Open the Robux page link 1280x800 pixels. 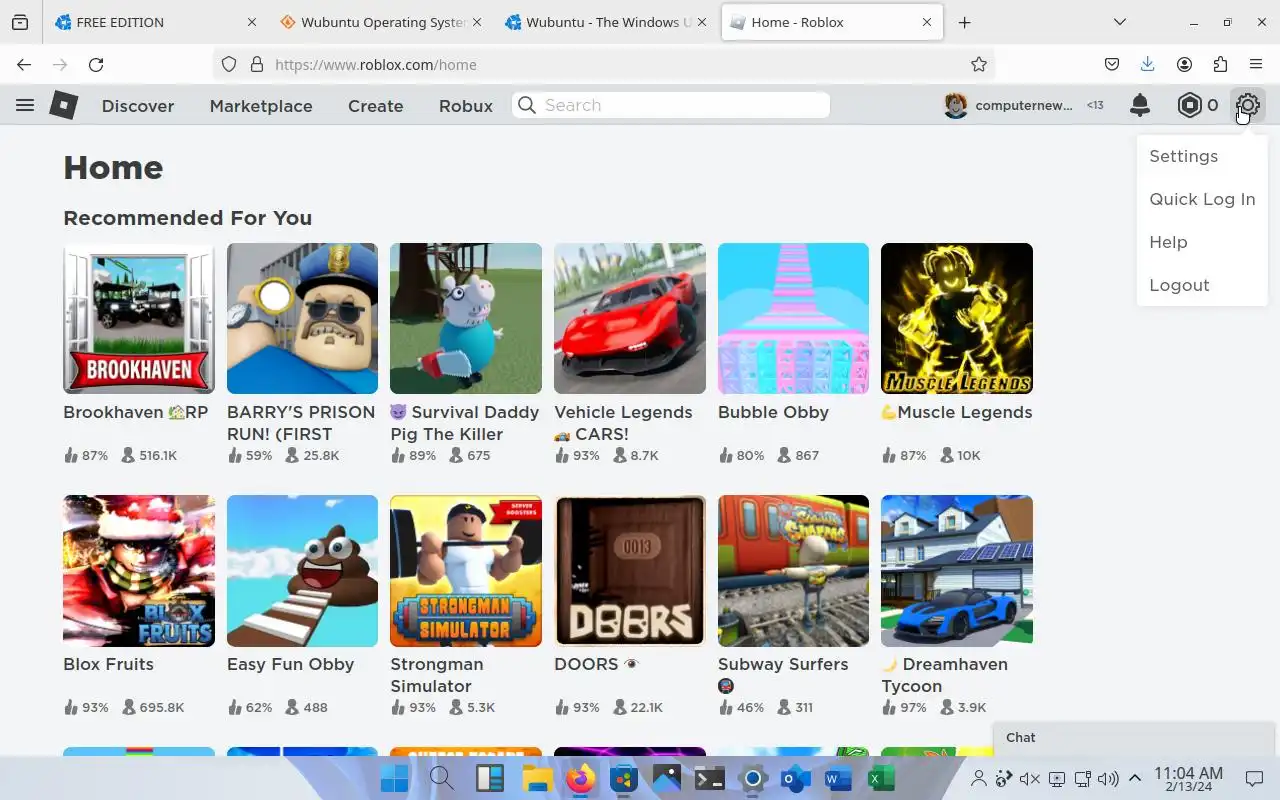coord(466,106)
